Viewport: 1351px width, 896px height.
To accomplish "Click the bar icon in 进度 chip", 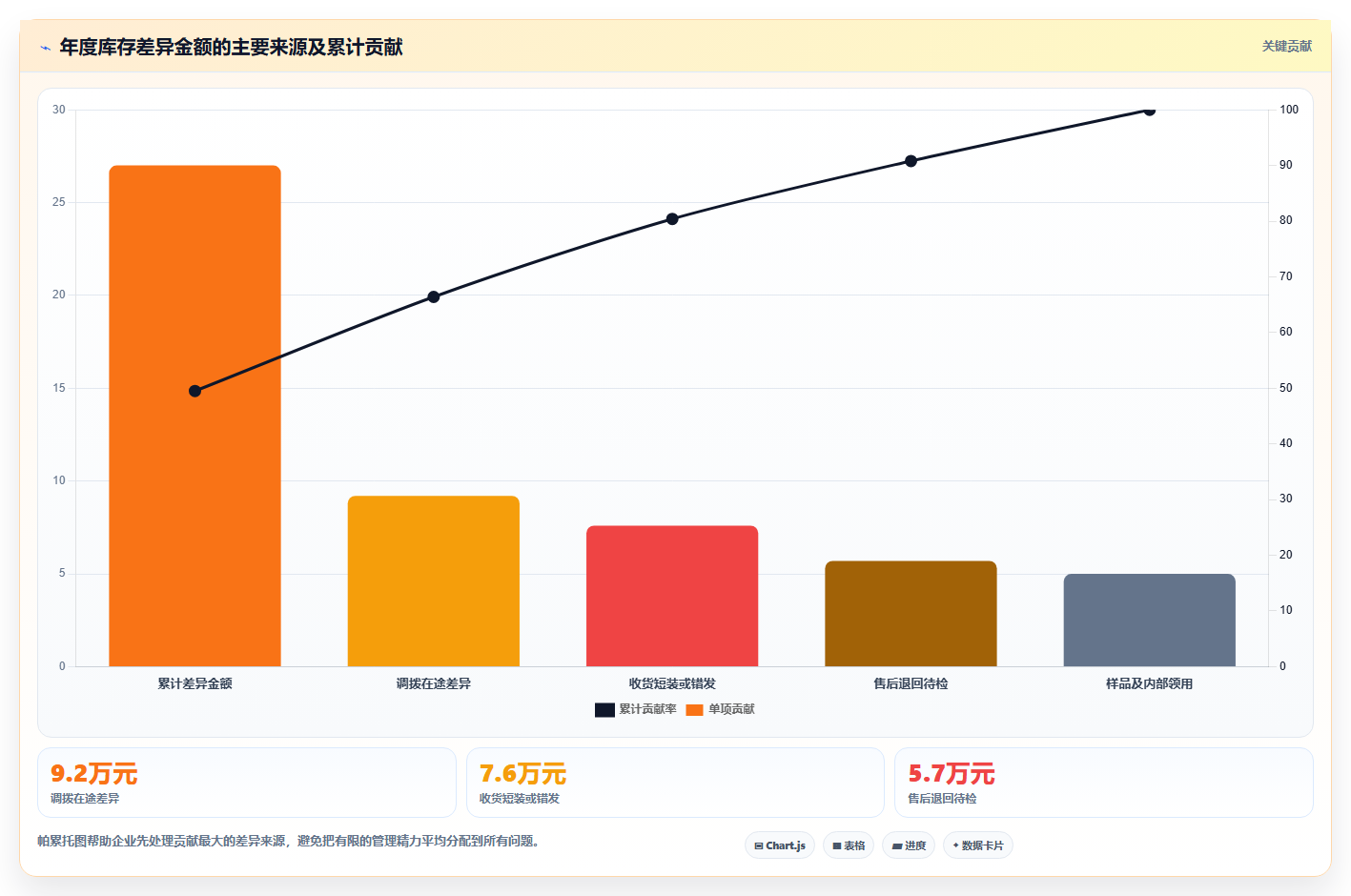I will tap(897, 846).
